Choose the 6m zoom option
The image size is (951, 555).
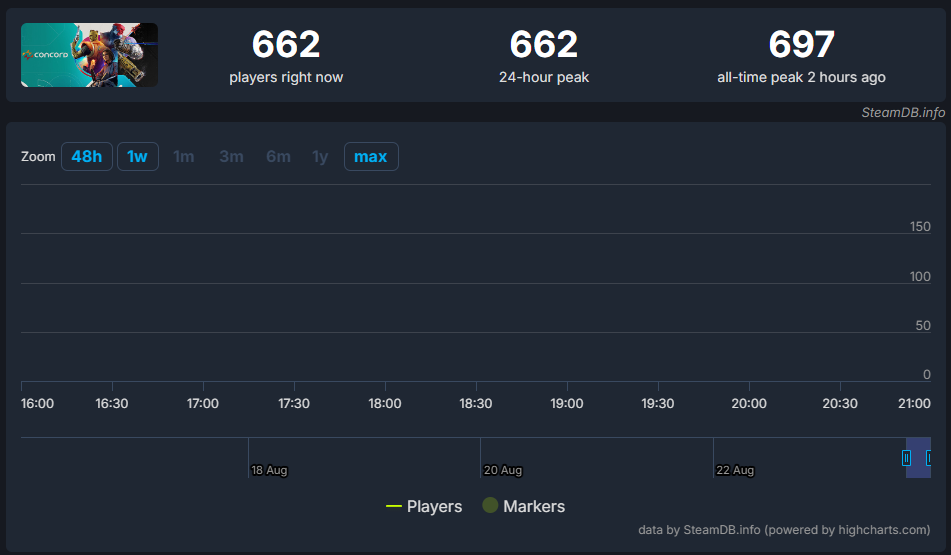click(278, 156)
